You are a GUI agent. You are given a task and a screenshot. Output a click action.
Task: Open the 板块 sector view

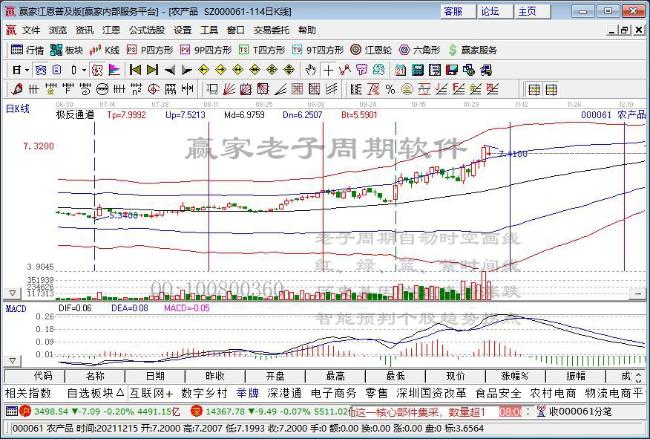66,50
